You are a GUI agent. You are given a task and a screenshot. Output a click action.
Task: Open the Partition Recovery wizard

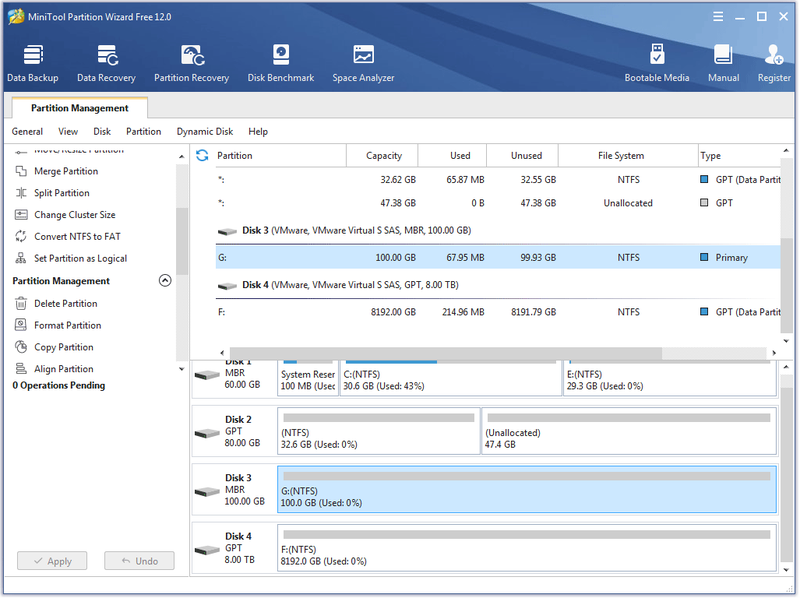pyautogui.click(x=191, y=64)
